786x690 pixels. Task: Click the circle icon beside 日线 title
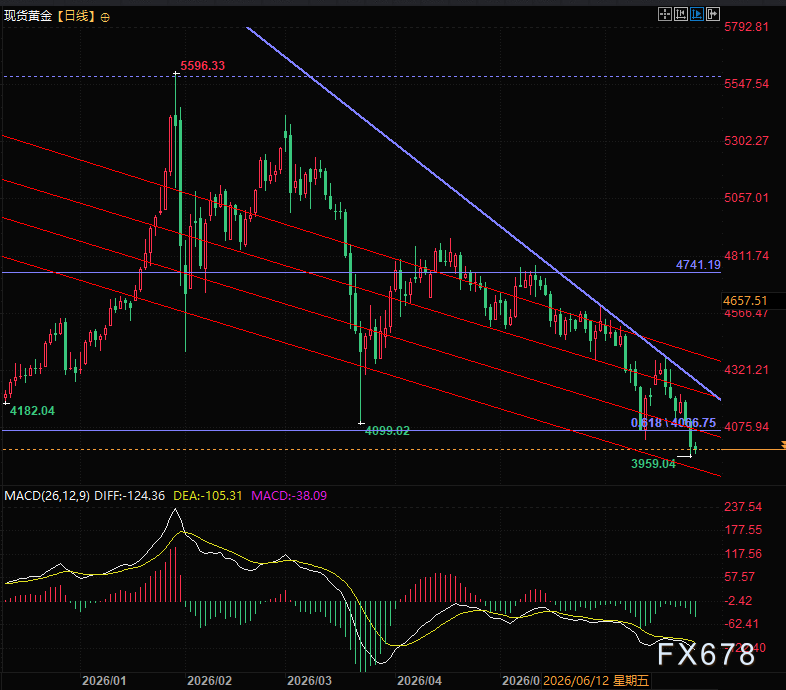pos(105,18)
